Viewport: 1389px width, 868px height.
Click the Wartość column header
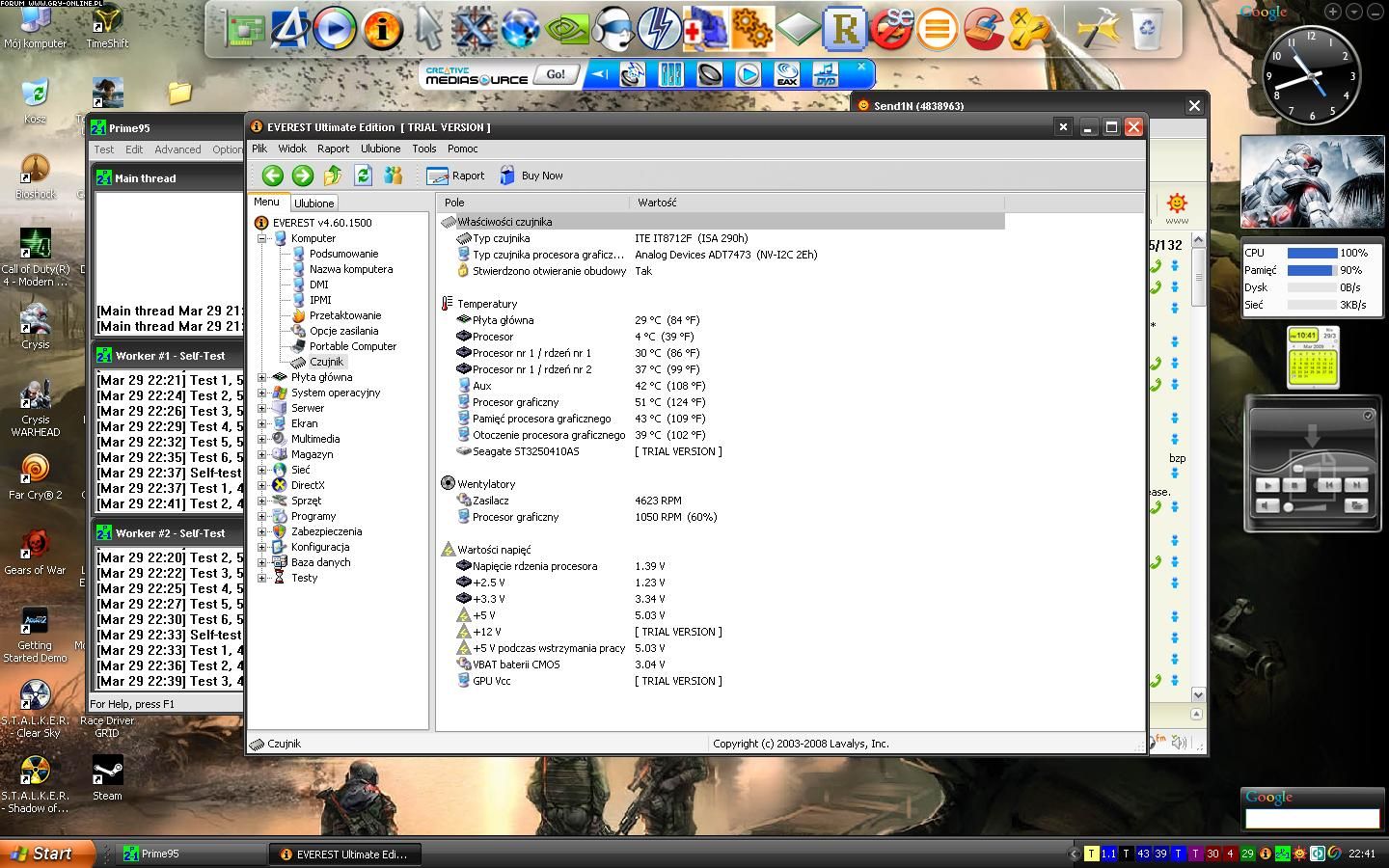point(816,203)
